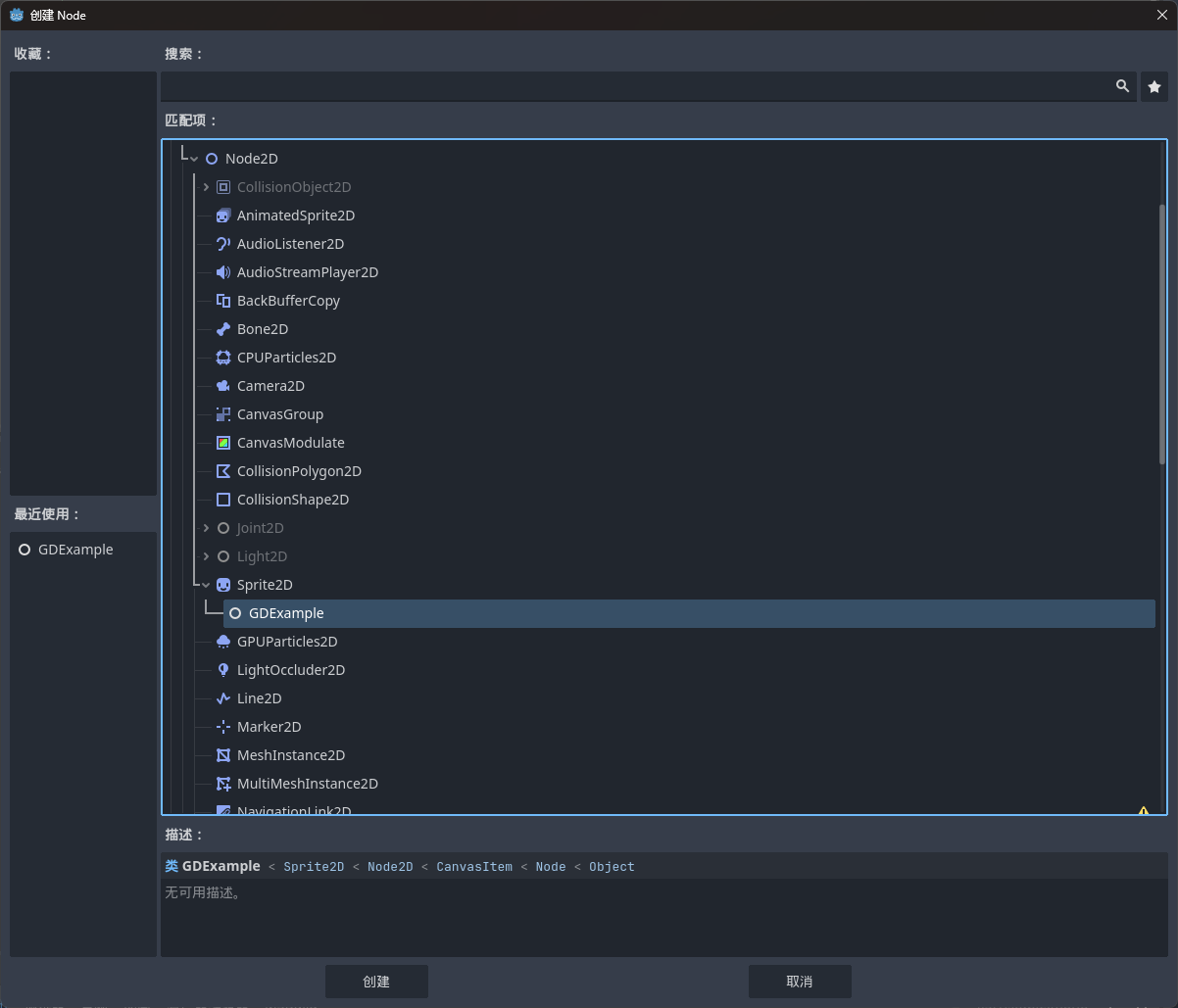Click the GPUParticles2D node icon

tap(223, 642)
